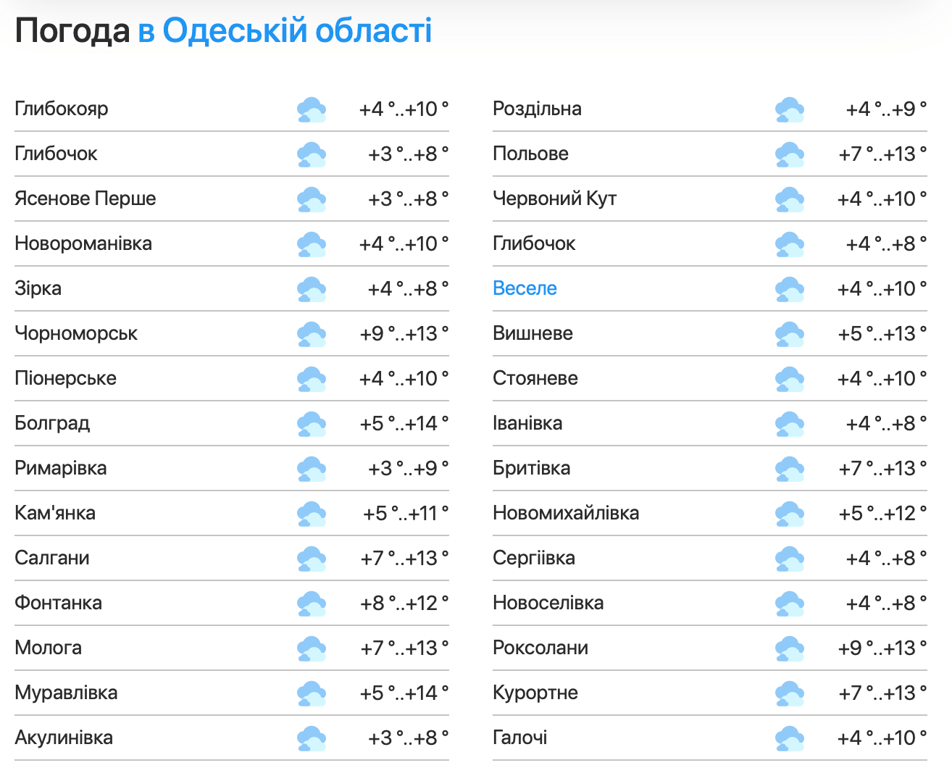Go to Ясенове Перше forecast

(85, 199)
